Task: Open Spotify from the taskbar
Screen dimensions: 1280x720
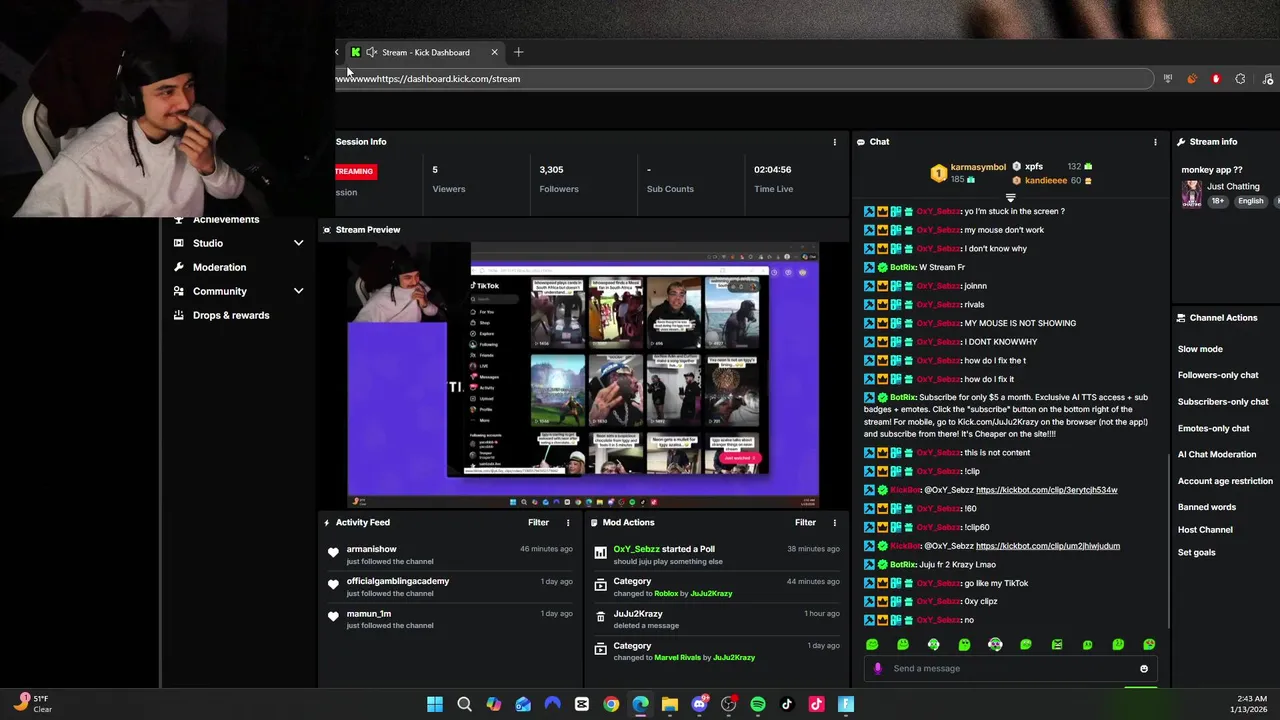Action: 758,704
